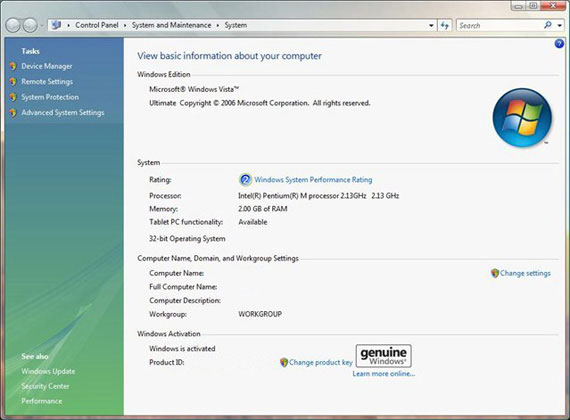
Task: Open Performance under See also
Action: [x=41, y=401]
